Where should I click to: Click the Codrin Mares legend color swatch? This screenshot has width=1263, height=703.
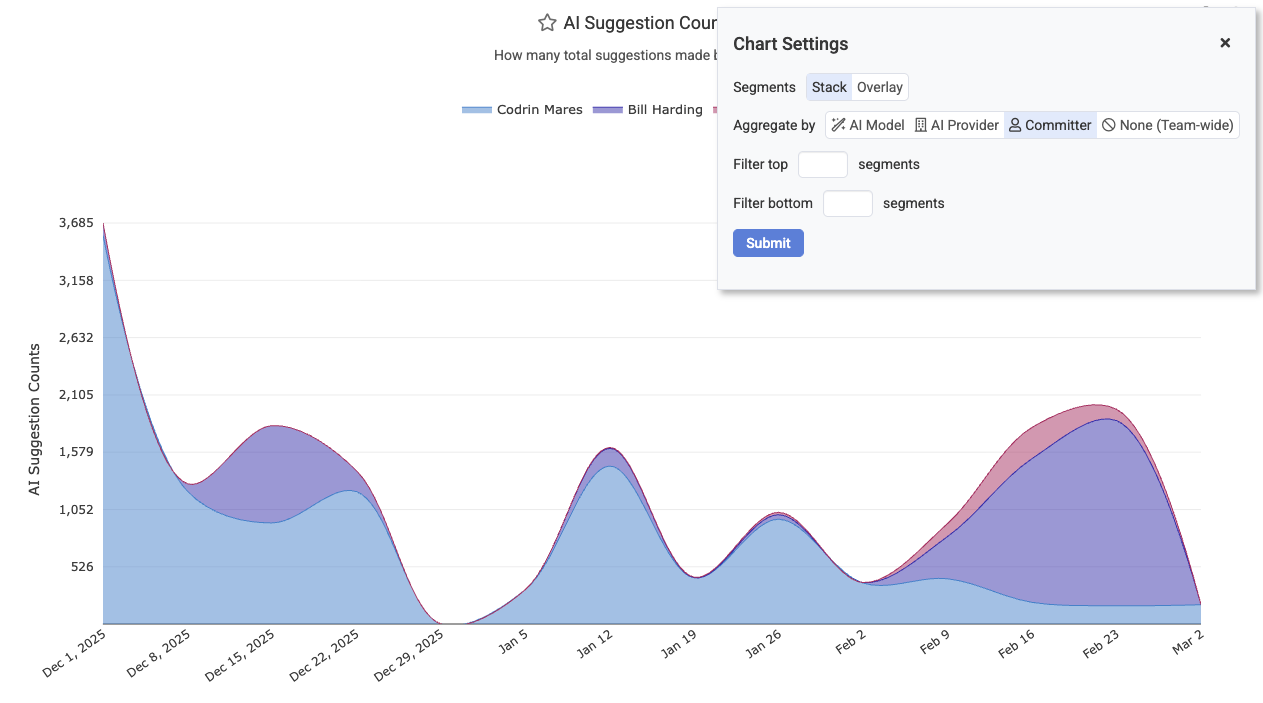point(477,110)
